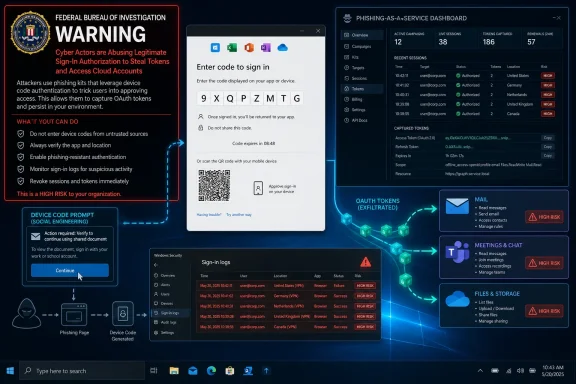
Task: Click the Phishing Page browser icon
Action: click(x=74, y=315)
